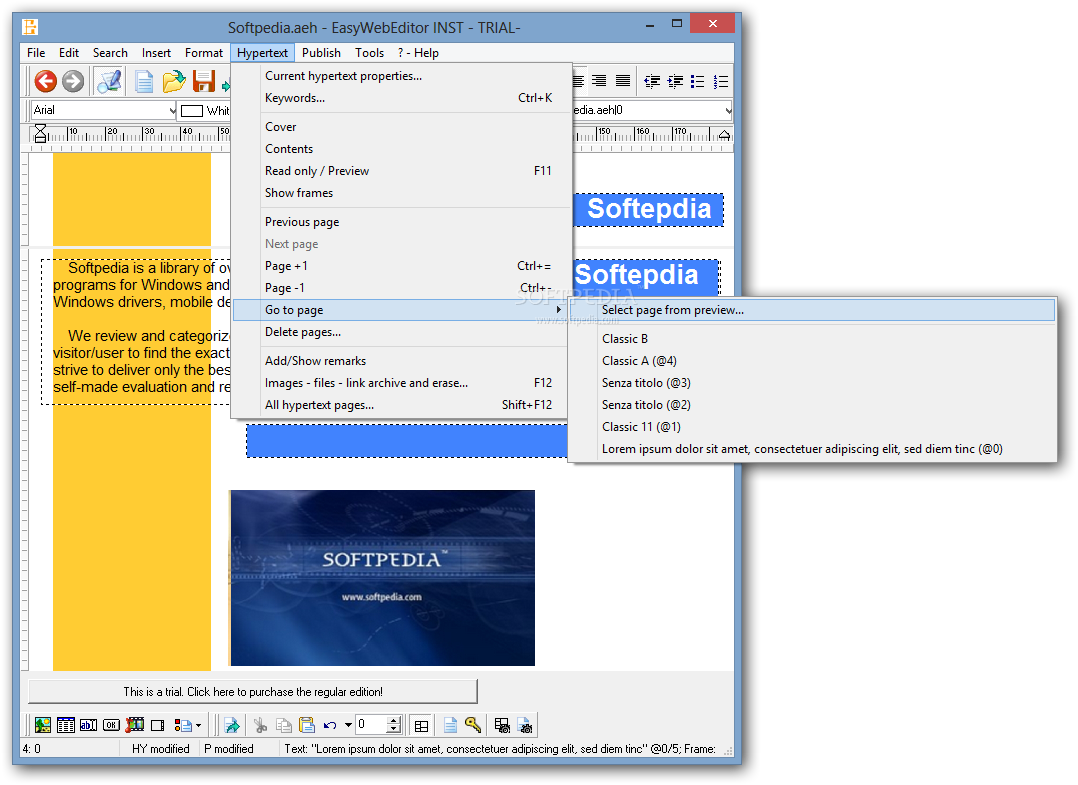Image resolution: width=1078 pixels, height=785 pixels.
Task: Click the Softpedia image in the page
Action: coord(382,578)
